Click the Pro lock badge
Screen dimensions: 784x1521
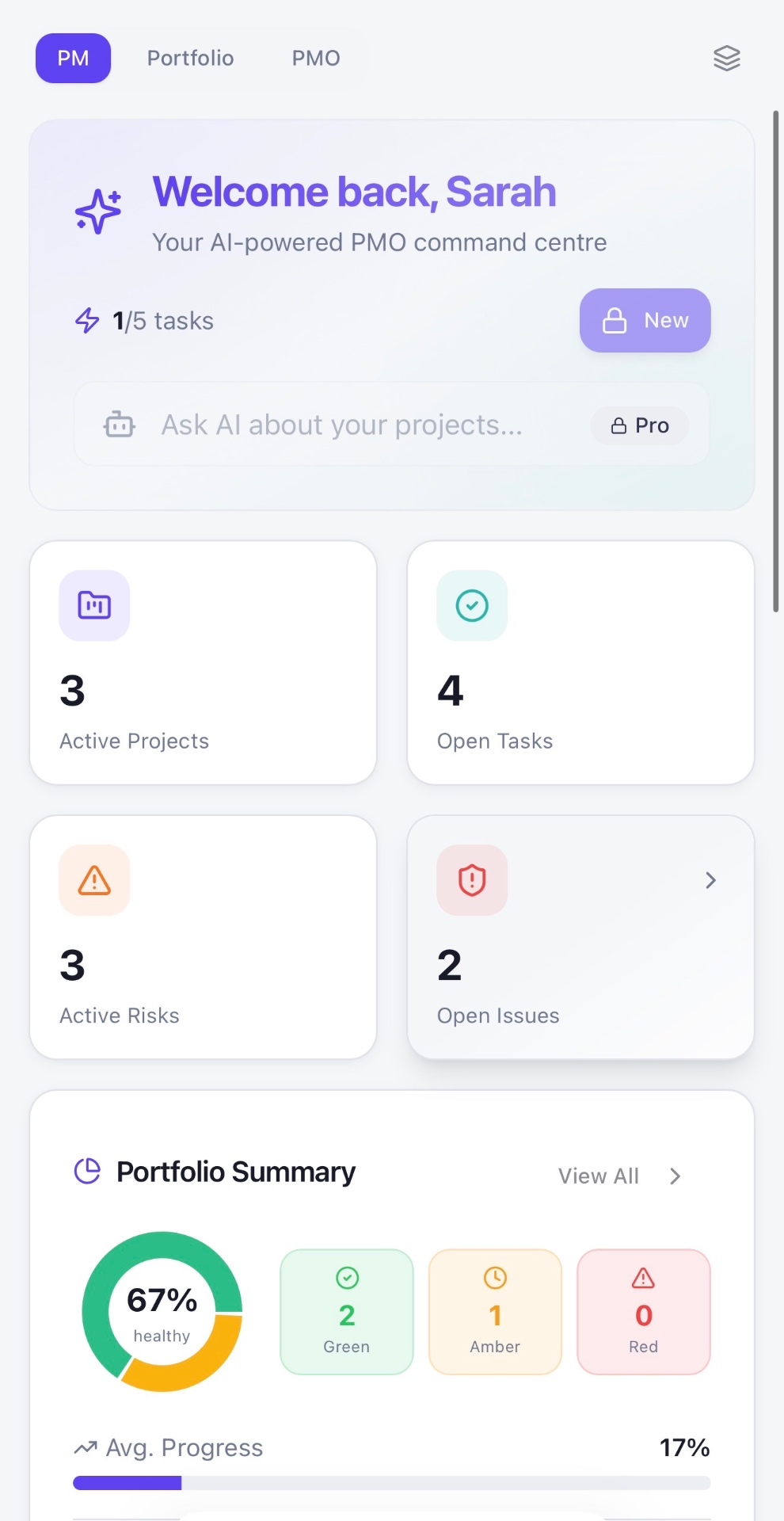pyautogui.click(x=640, y=425)
